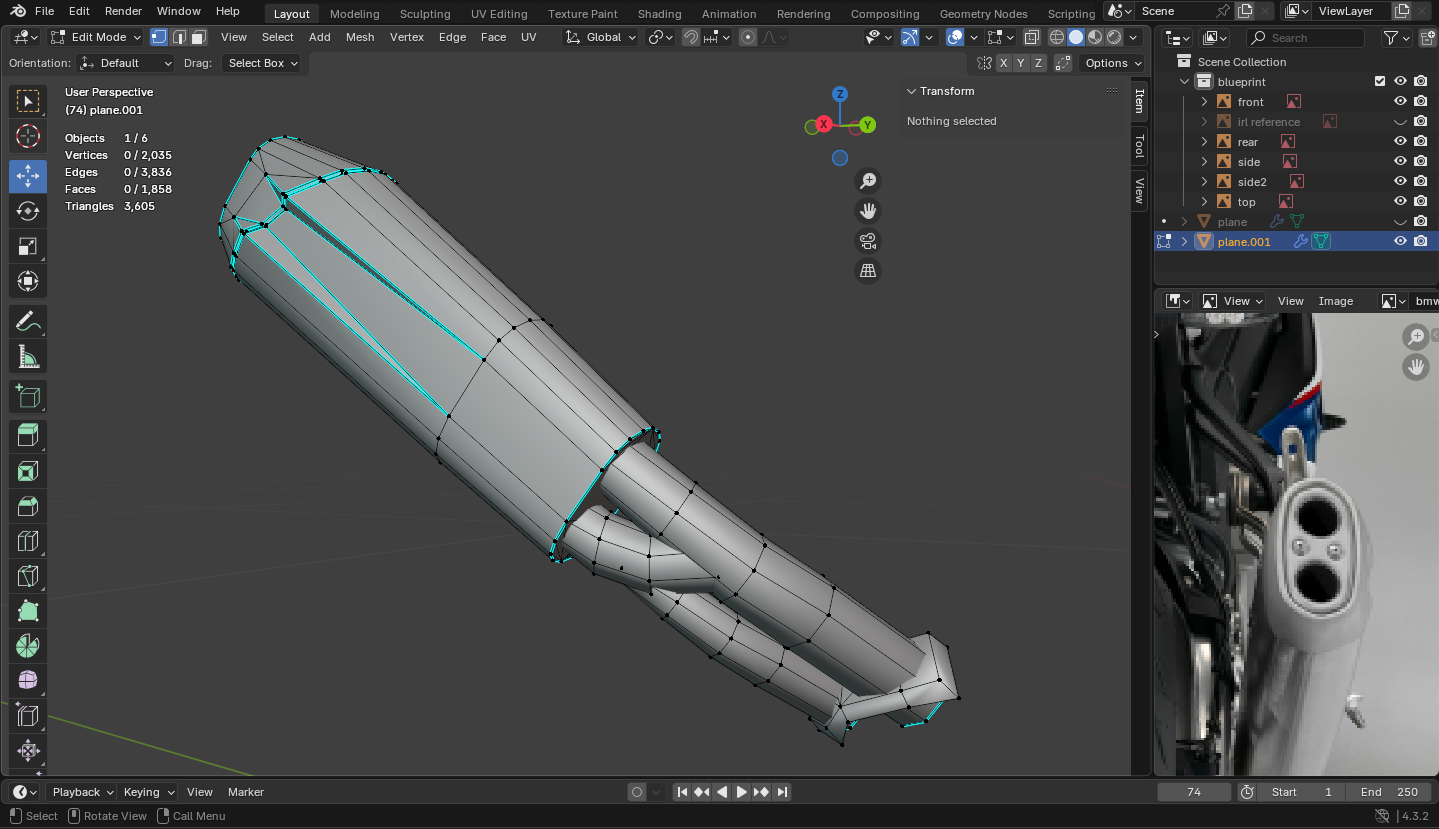Activate the Move tool
The image size is (1439, 829).
click(x=28, y=176)
